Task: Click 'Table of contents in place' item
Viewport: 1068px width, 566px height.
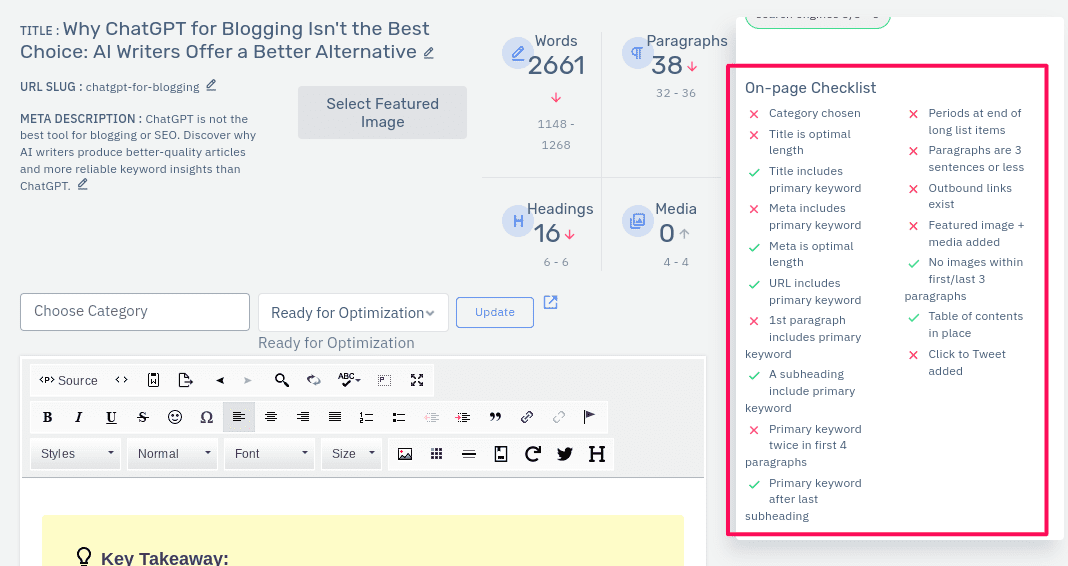Action: point(975,324)
